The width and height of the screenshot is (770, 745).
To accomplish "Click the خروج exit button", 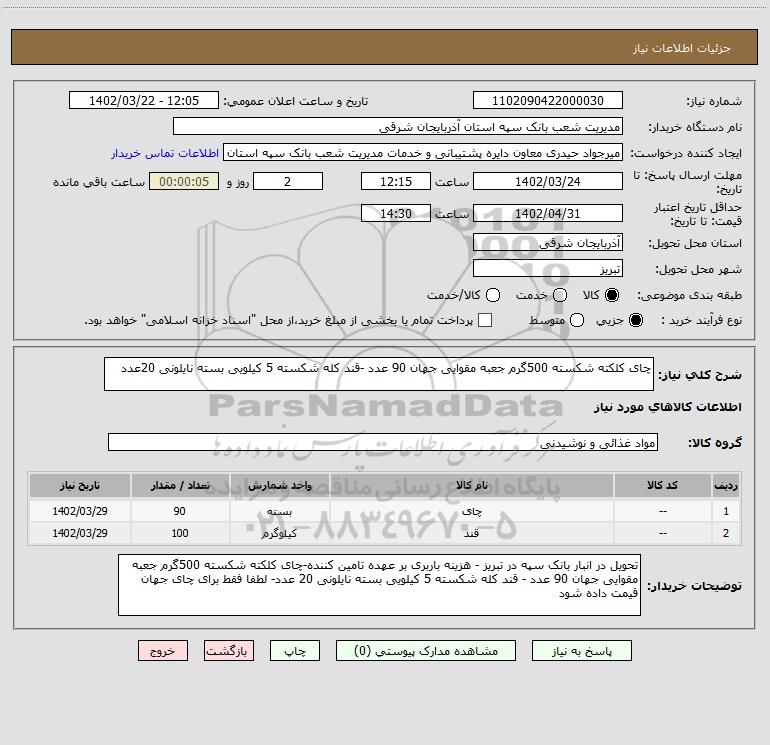I will click(163, 651).
